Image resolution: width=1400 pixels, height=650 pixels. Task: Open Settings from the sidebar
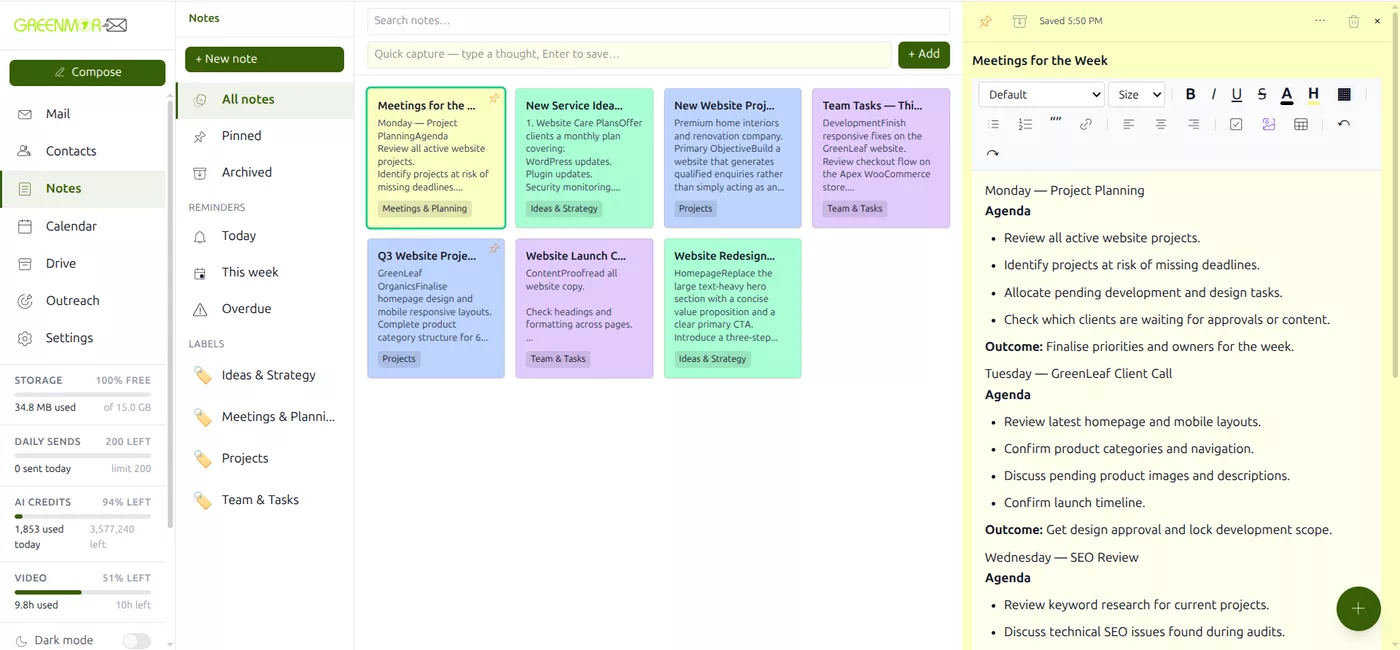[x=83, y=338]
